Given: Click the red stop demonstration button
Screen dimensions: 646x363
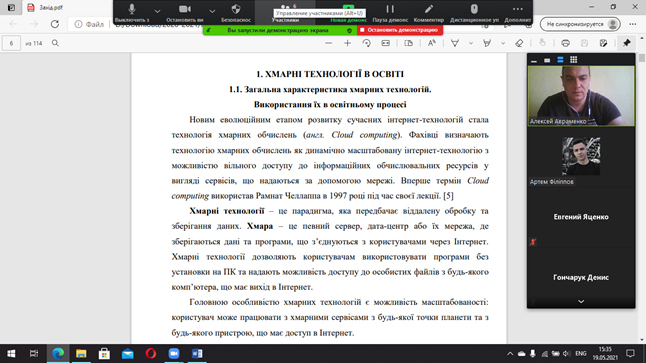Looking at the screenshot, I should pos(400,30).
